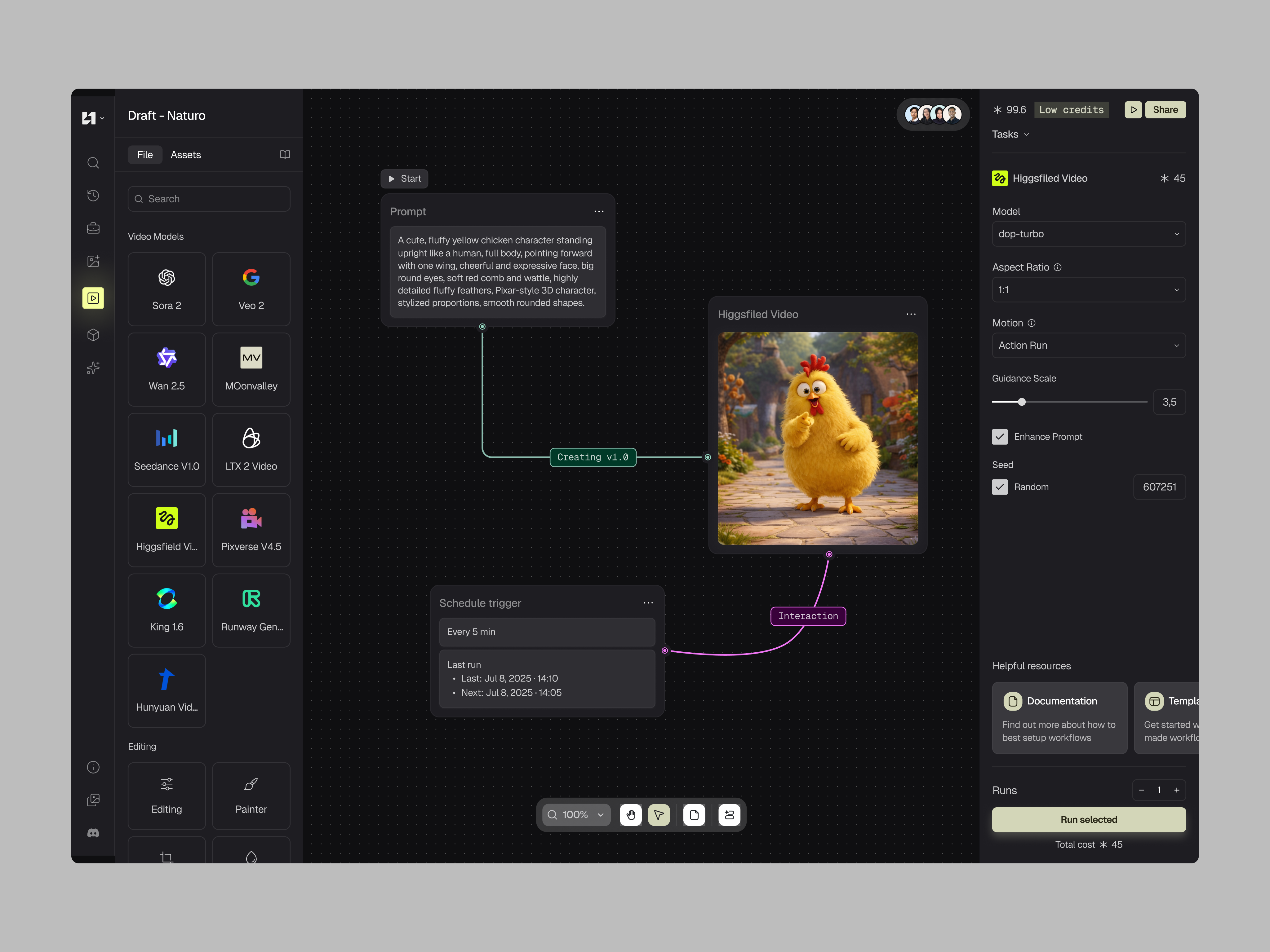Open the history icon in left rail
Screen dimensions: 1270x952
[93, 196]
